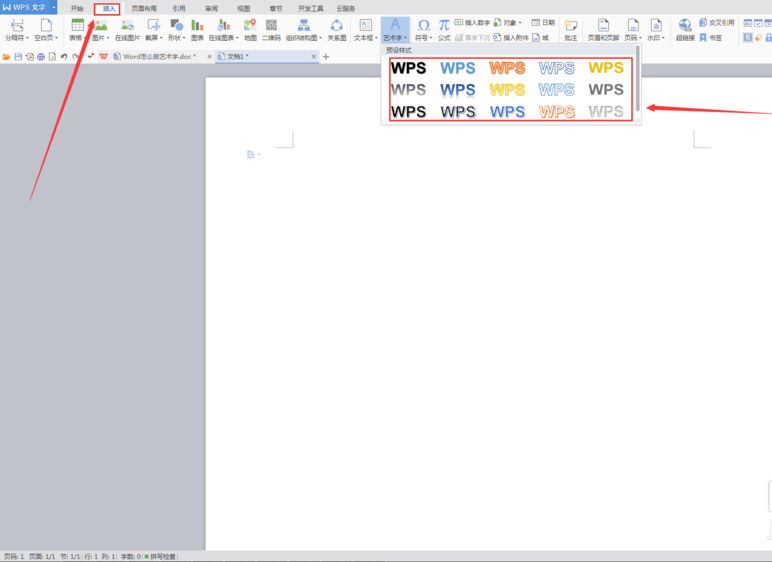Screen dimensions: 772x562
Task: Toggle 拼写检查 spell check in status bar
Action: pos(160,557)
